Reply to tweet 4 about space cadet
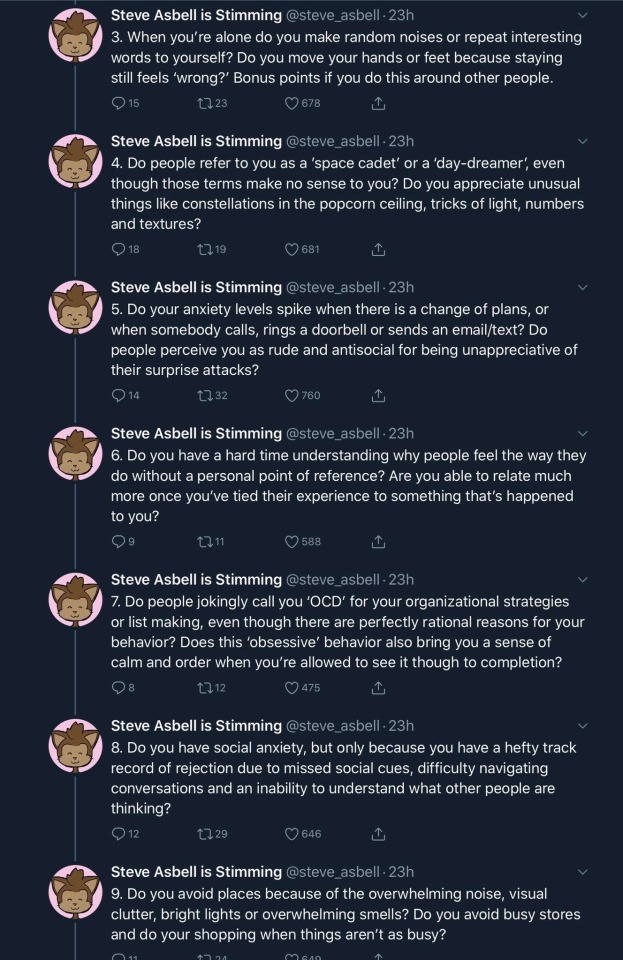Image resolution: width=623 pixels, height=960 pixels. (x=119, y=249)
